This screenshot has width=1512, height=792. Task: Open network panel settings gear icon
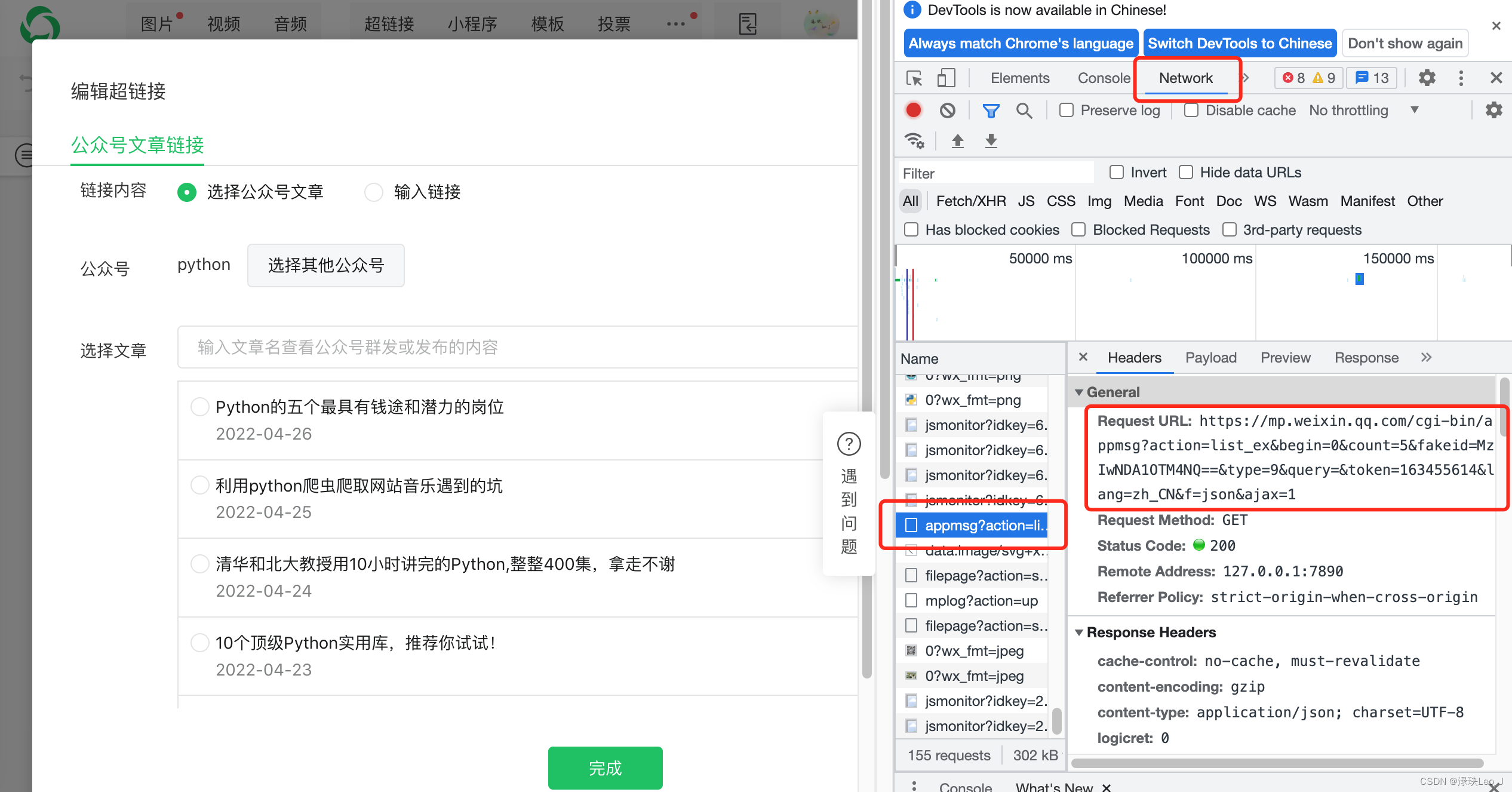coord(1493,110)
